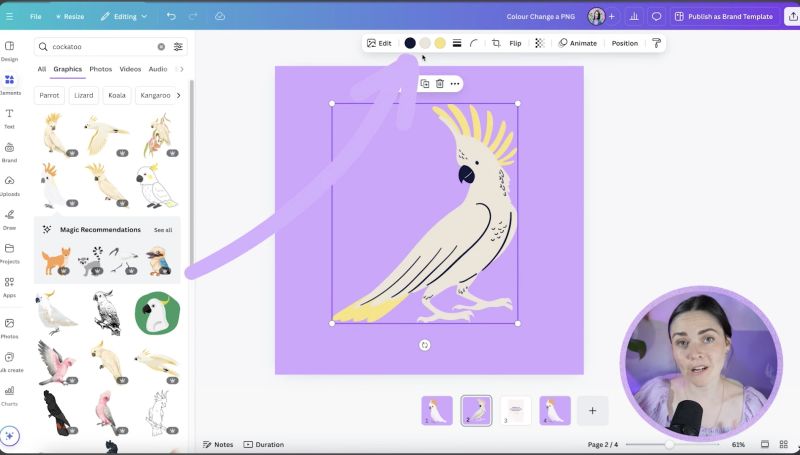Show more tabs with the arrow
Viewport: 800px width, 455px height.
pyautogui.click(x=181, y=69)
